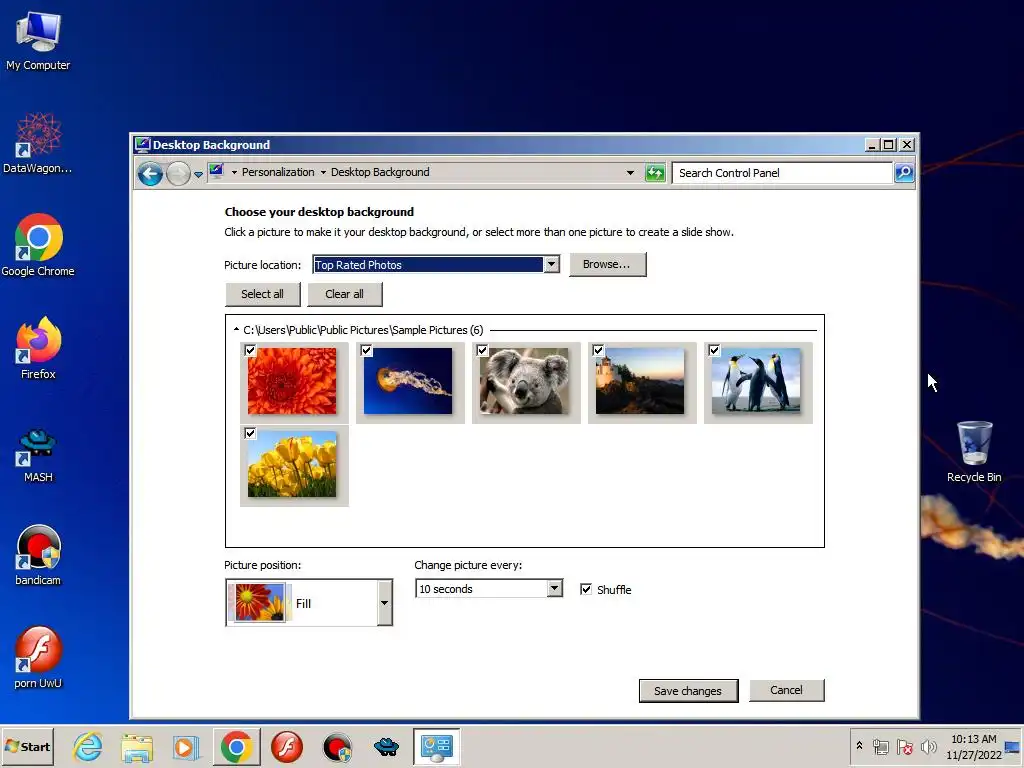Click the Search Control Panel field
The height and width of the screenshot is (768, 1024).
(x=782, y=173)
